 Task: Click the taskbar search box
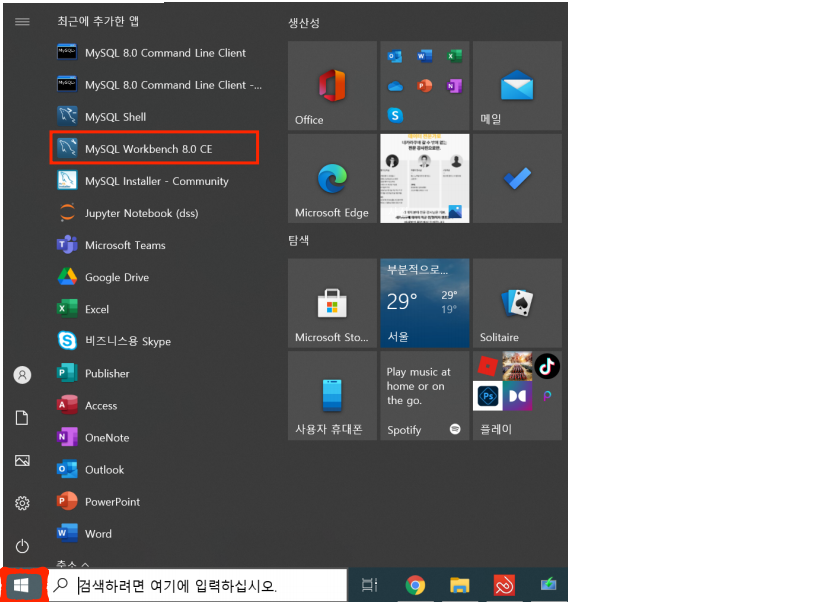tap(198, 585)
